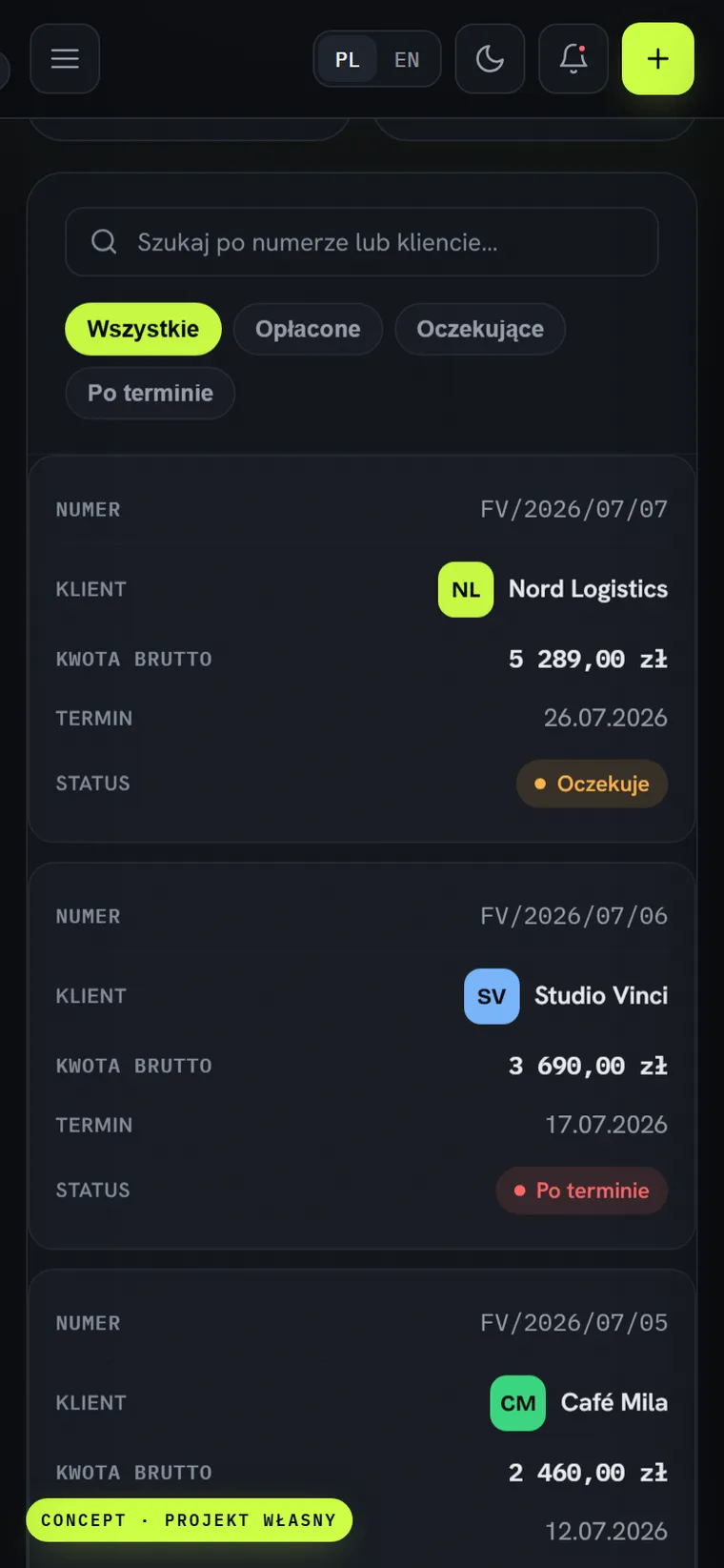Select the Wszystkie filter tab
This screenshot has width=724, height=1568.
pyautogui.click(x=143, y=329)
